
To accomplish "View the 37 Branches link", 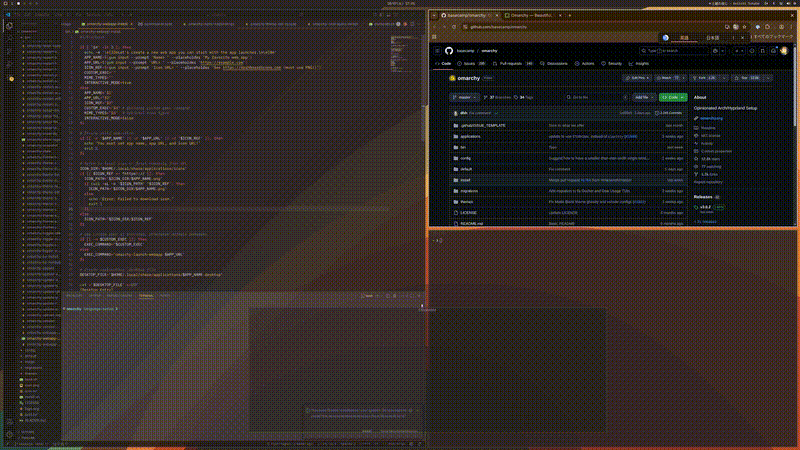I will click(x=497, y=97).
